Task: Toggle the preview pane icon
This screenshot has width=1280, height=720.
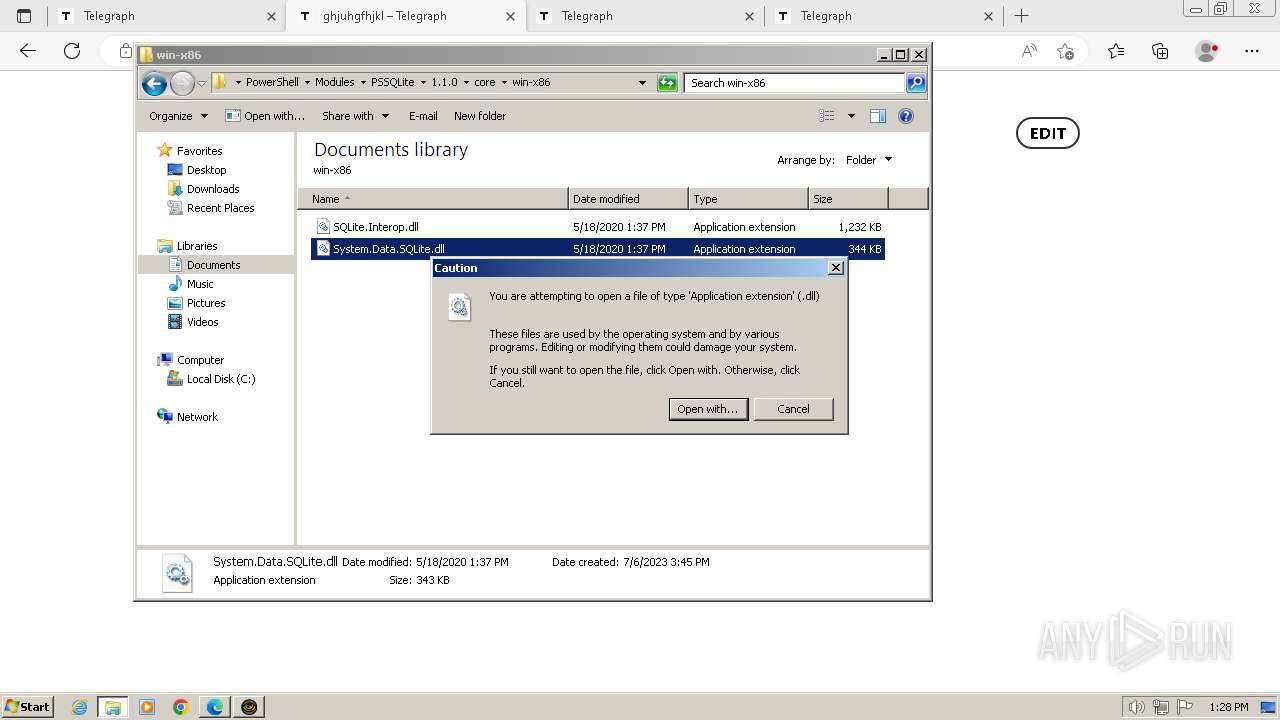Action: [878, 116]
